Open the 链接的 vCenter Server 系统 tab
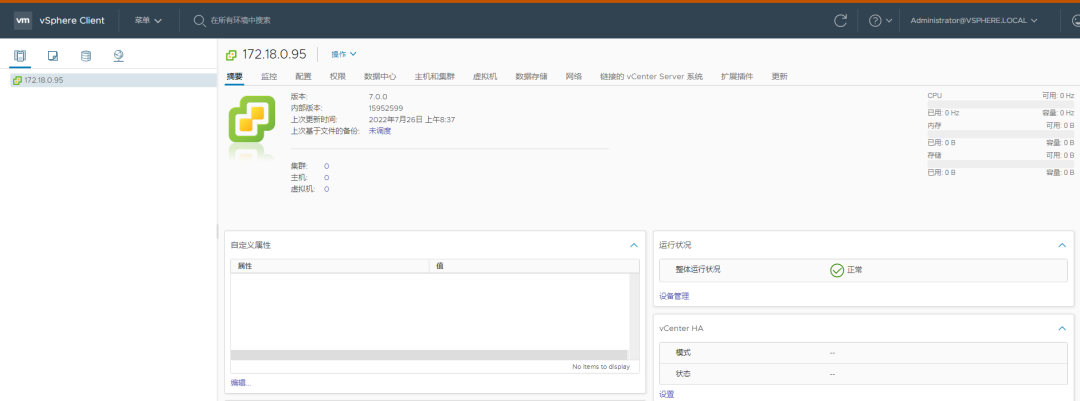This screenshot has height=401, width=1080. (652, 76)
